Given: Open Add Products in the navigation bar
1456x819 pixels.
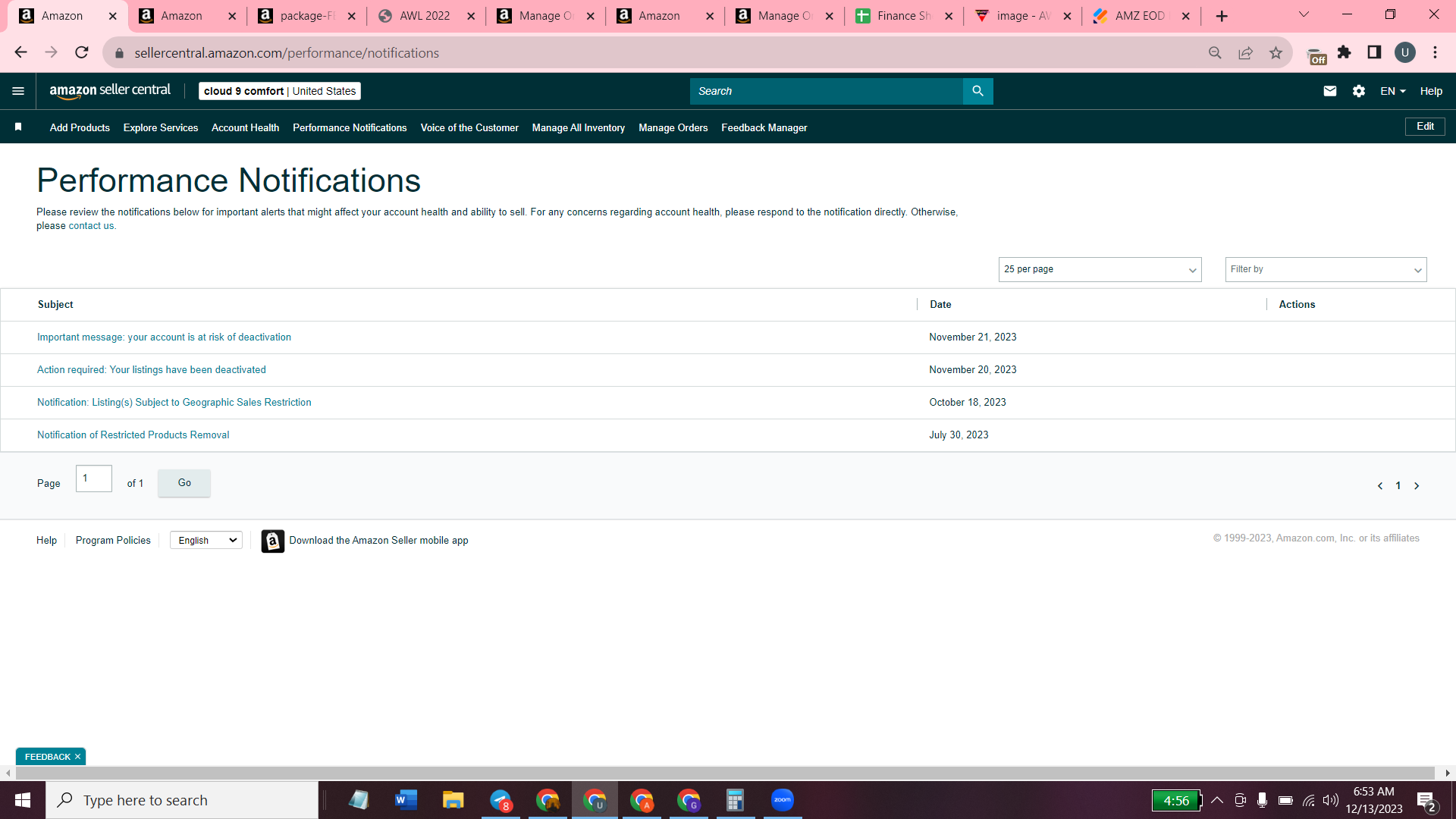Looking at the screenshot, I should pyautogui.click(x=80, y=127).
